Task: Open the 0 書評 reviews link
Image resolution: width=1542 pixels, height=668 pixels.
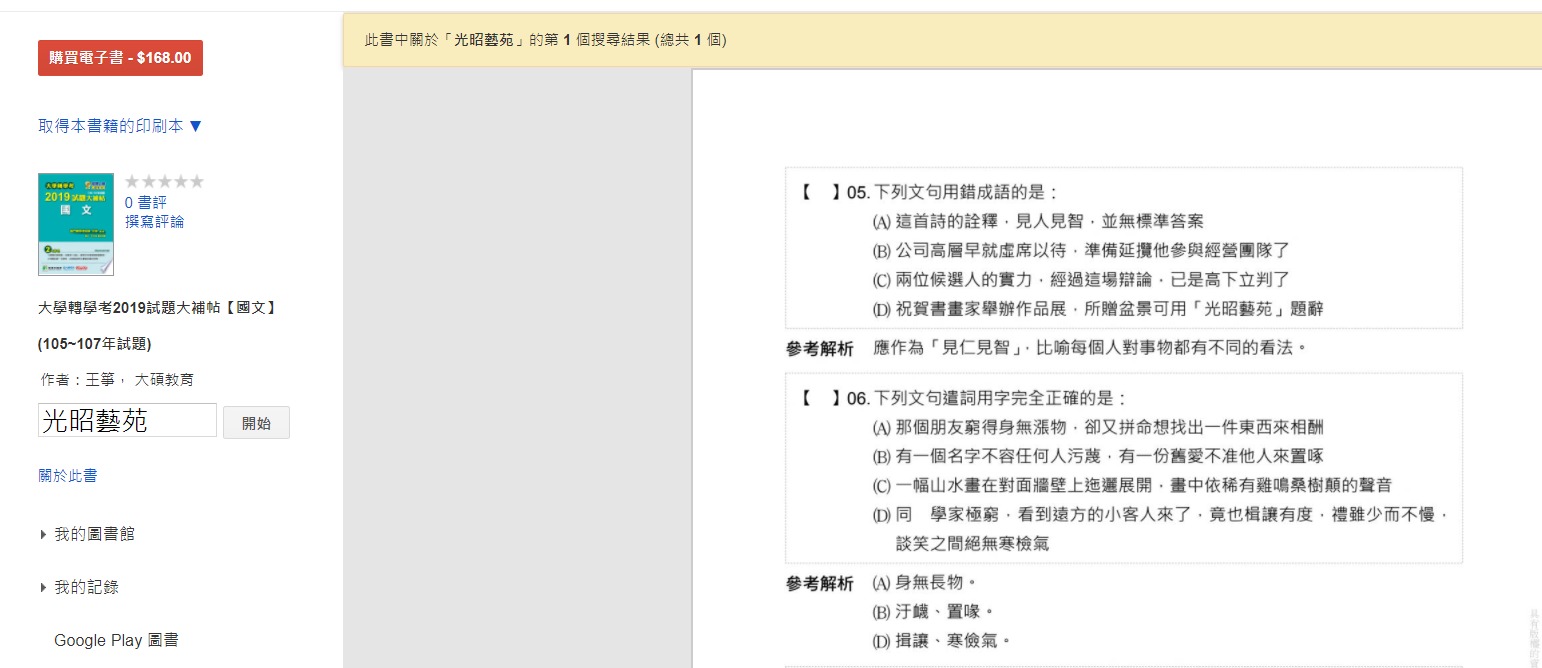Action: [145, 202]
